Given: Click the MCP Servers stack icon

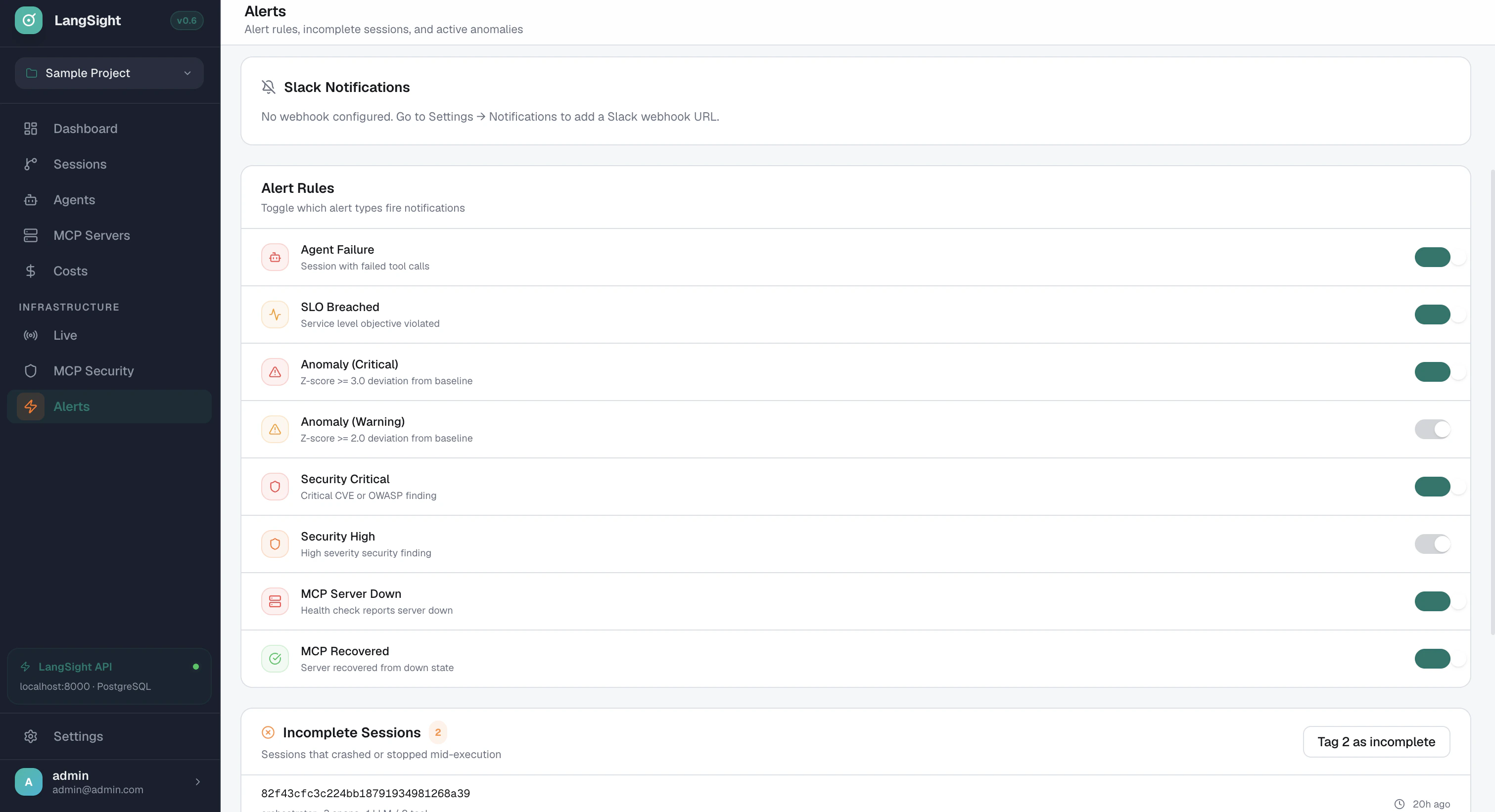Looking at the screenshot, I should point(31,235).
